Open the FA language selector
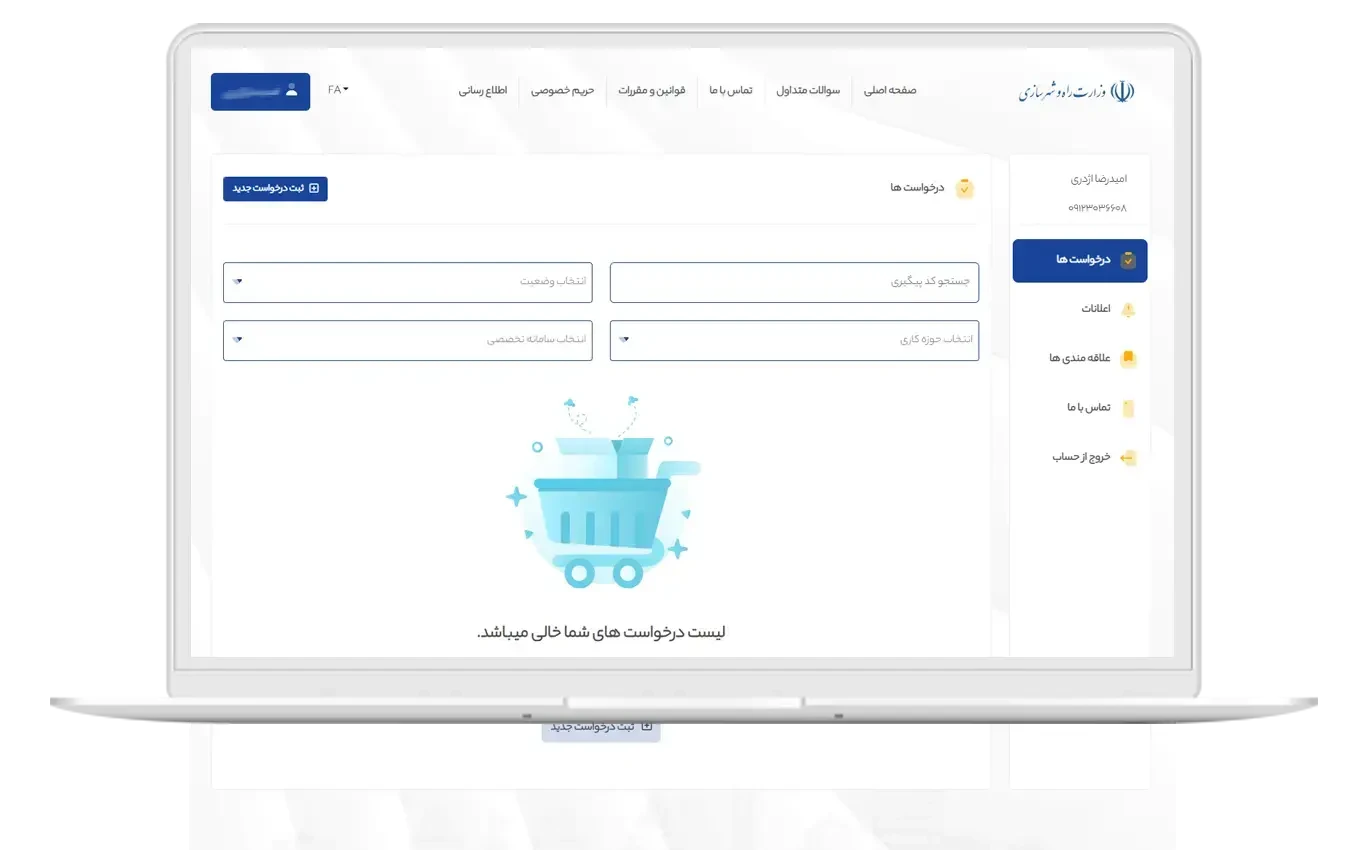 point(338,90)
